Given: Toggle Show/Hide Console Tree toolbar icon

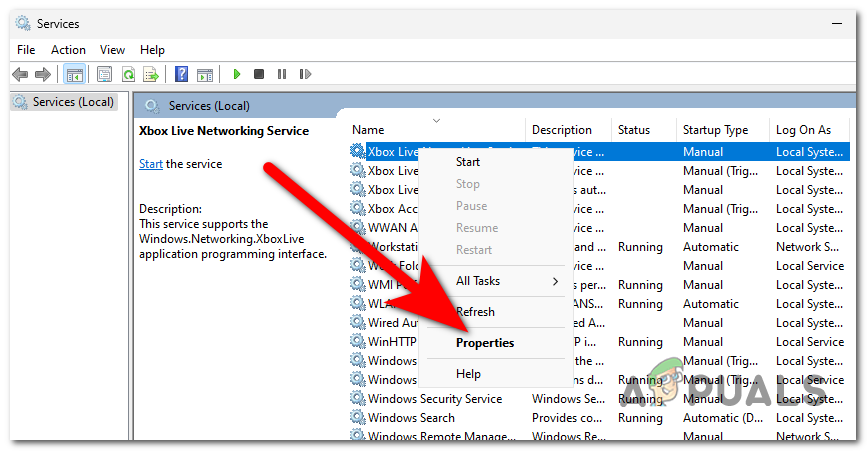Looking at the screenshot, I should pyautogui.click(x=74, y=74).
